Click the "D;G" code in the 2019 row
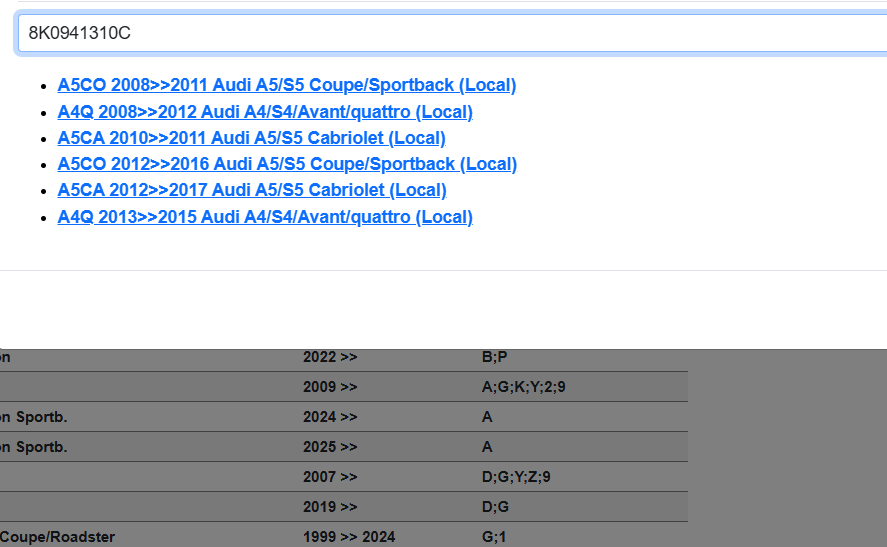 495,507
